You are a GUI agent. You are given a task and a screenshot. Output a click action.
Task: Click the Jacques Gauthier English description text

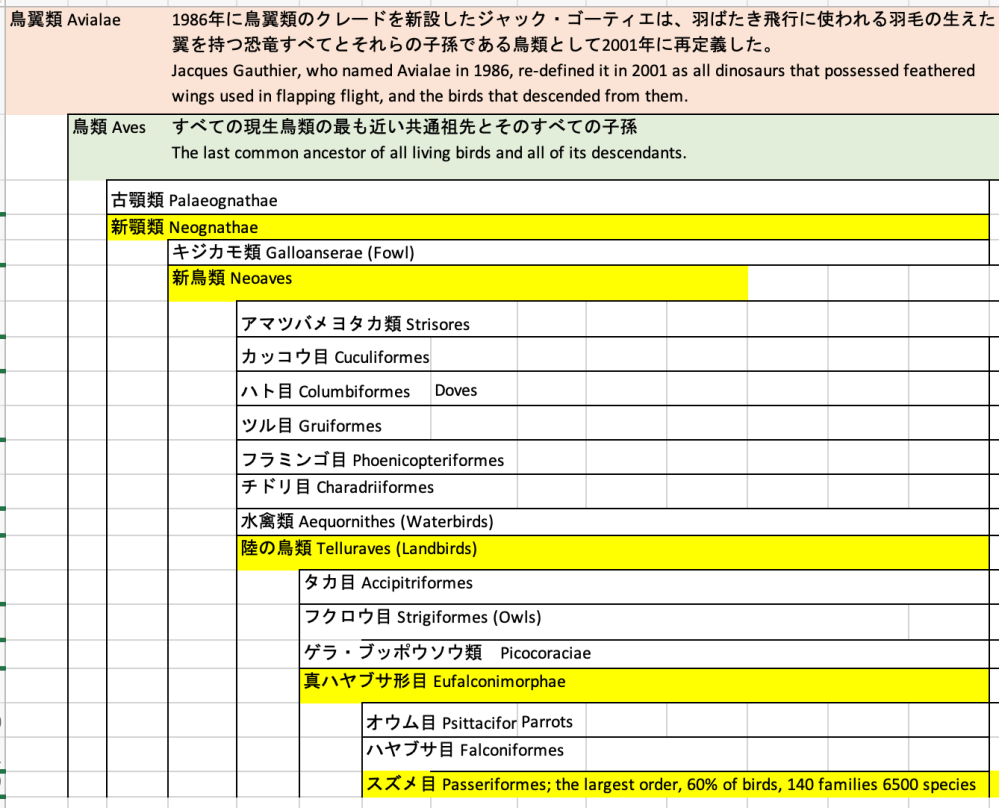[x=572, y=83]
